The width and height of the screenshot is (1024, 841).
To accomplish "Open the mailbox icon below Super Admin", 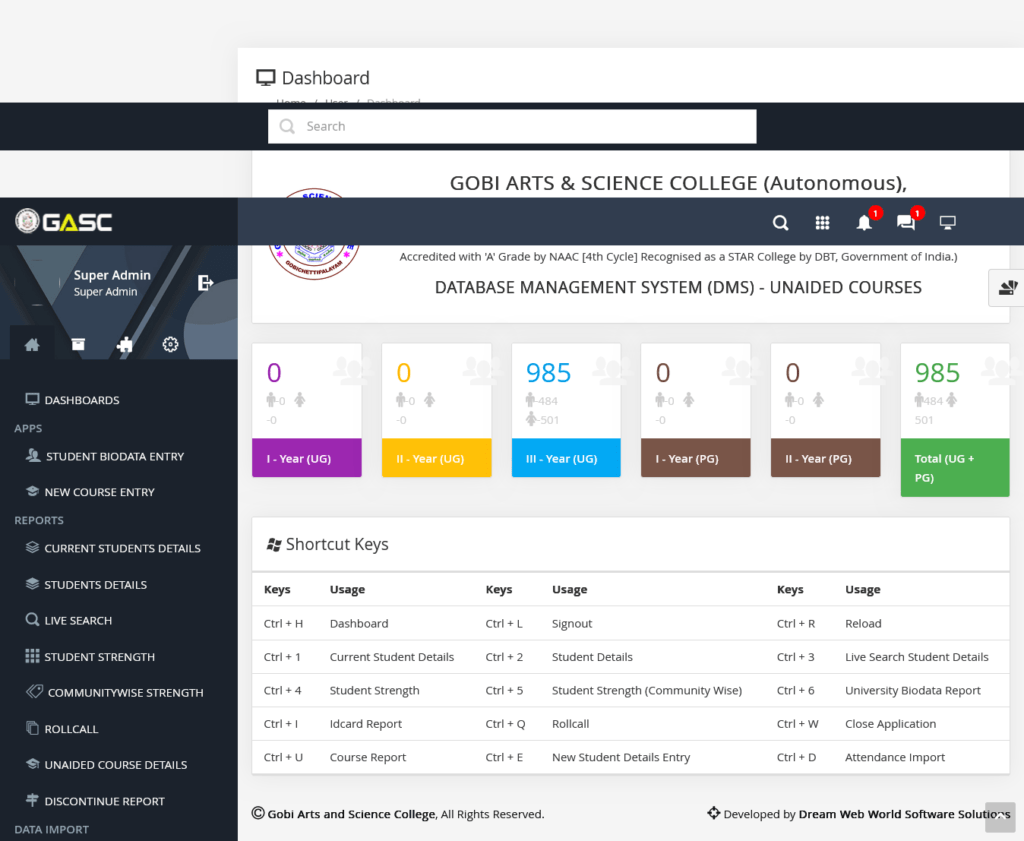I will pos(77,343).
